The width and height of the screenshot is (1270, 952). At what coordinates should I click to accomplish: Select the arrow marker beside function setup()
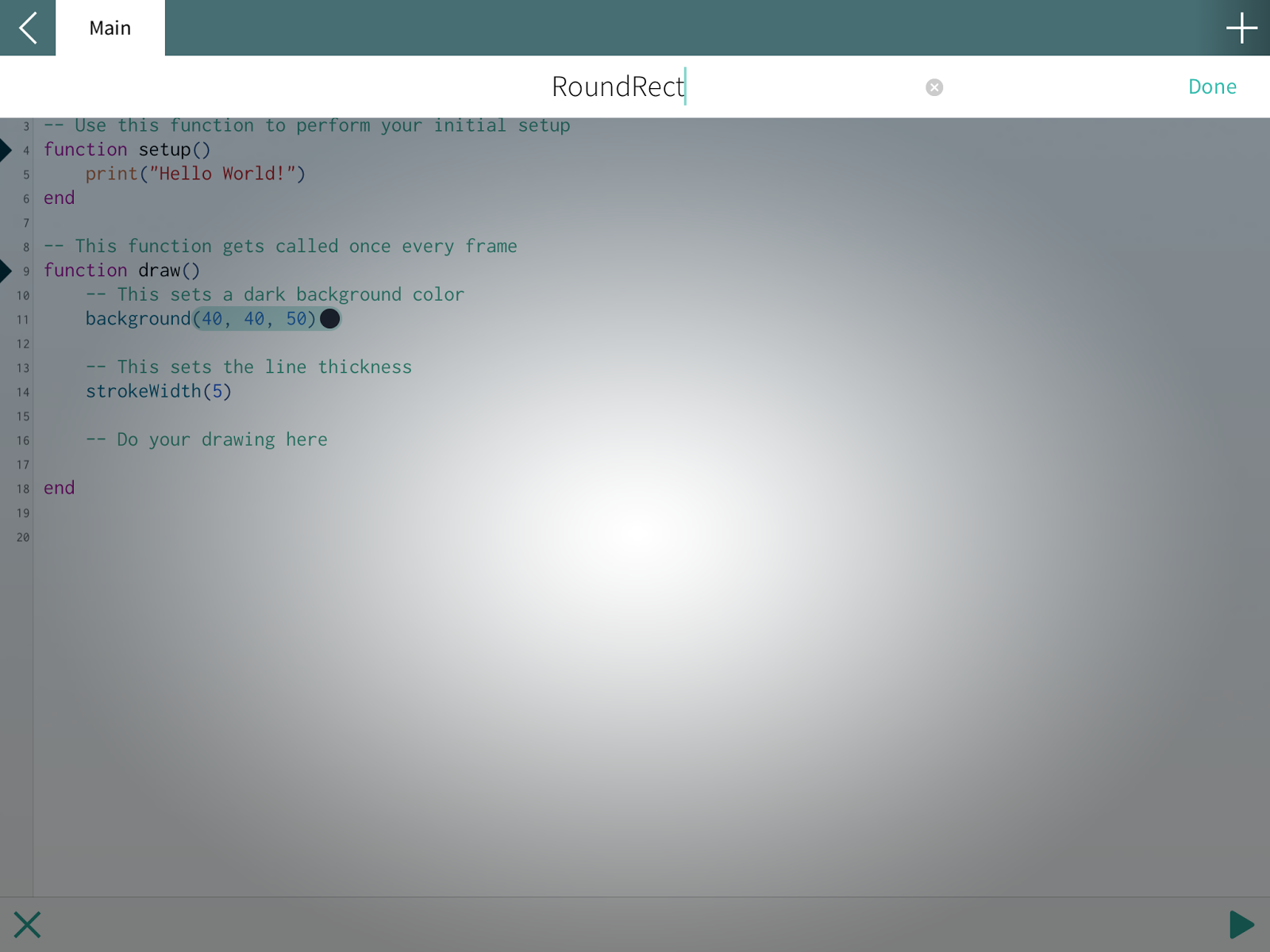(6, 149)
